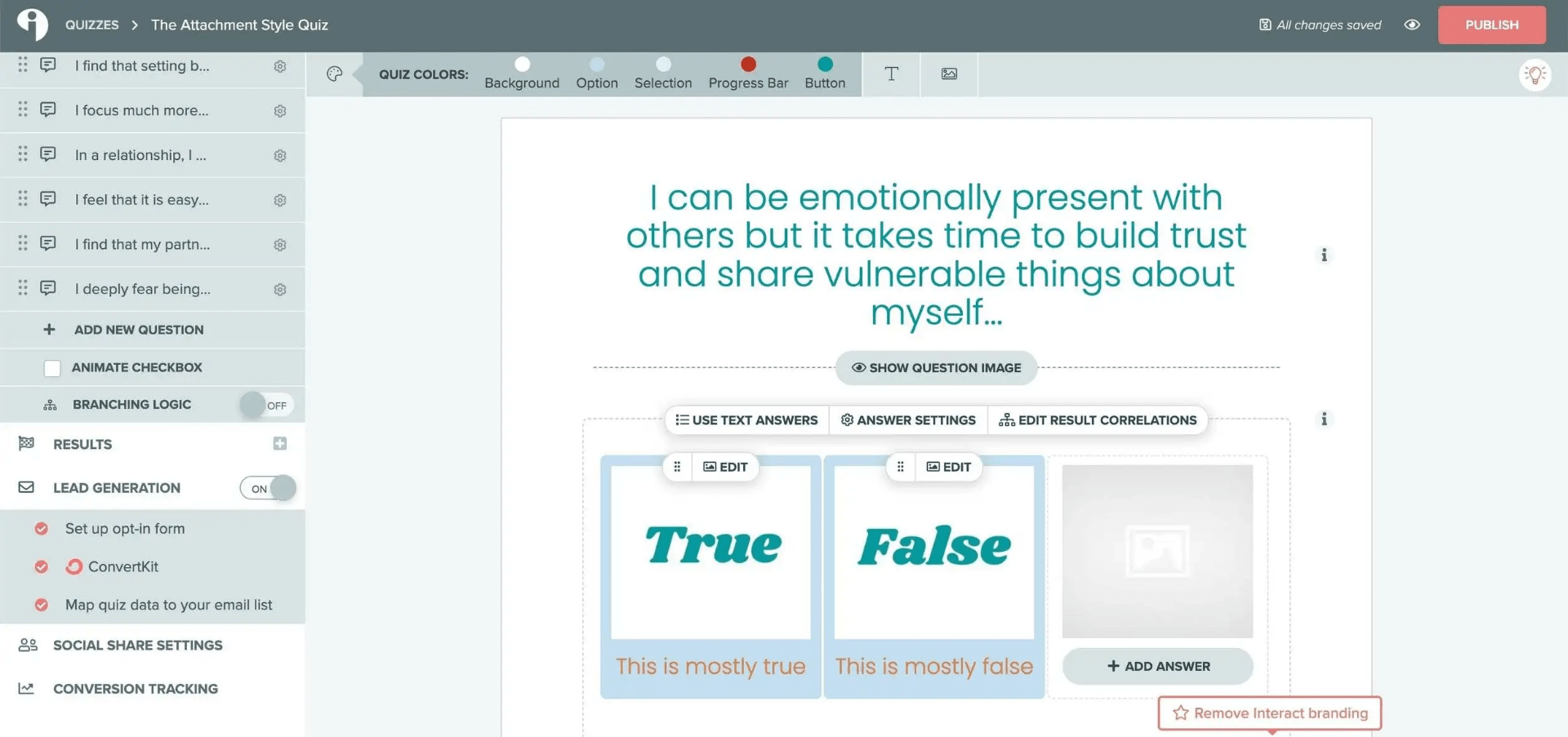The width and height of the screenshot is (1568, 737).
Task: Open settings gear for "I deeply fear being..."
Action: coord(280,290)
